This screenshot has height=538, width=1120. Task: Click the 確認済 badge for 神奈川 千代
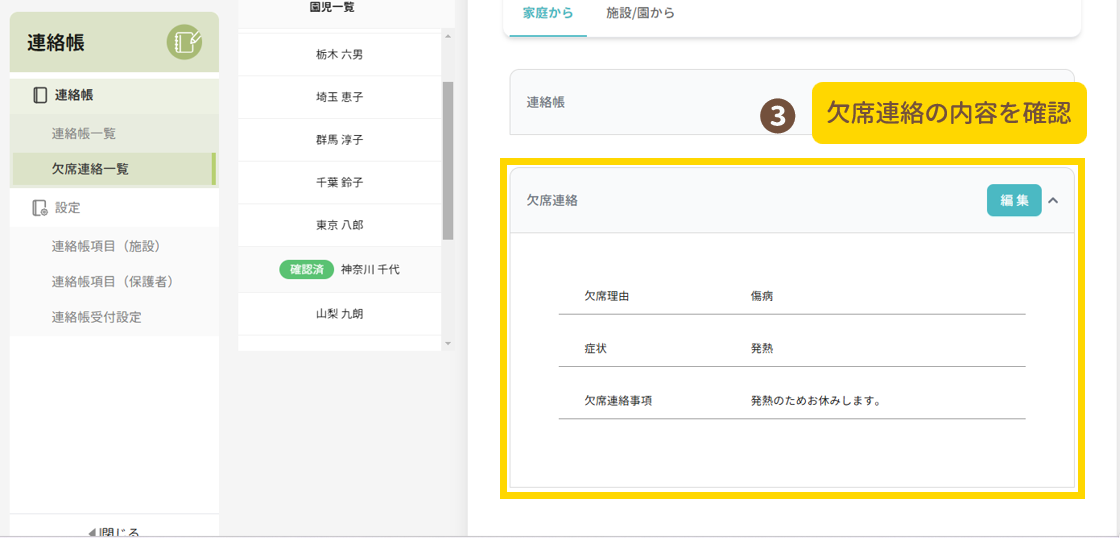tap(306, 269)
